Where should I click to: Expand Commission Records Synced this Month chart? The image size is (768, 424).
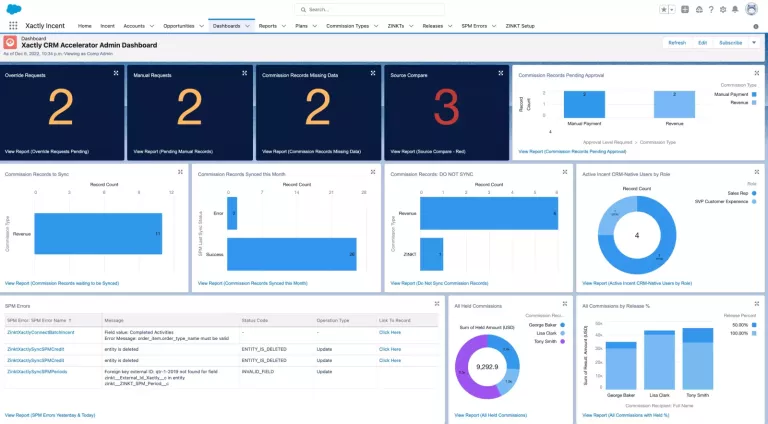tap(373, 172)
